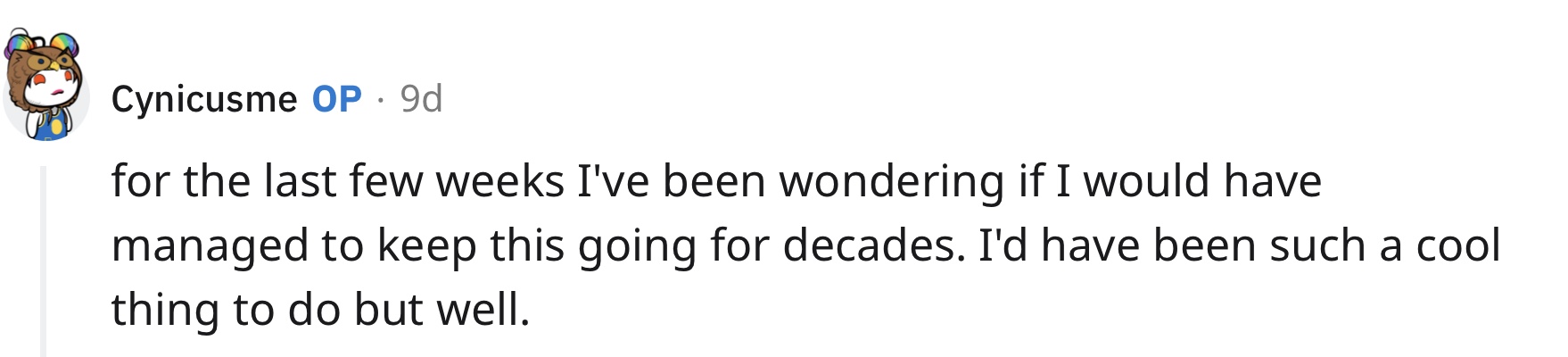
Task: Click the word 'weeks' in the comment
Action: (499, 181)
